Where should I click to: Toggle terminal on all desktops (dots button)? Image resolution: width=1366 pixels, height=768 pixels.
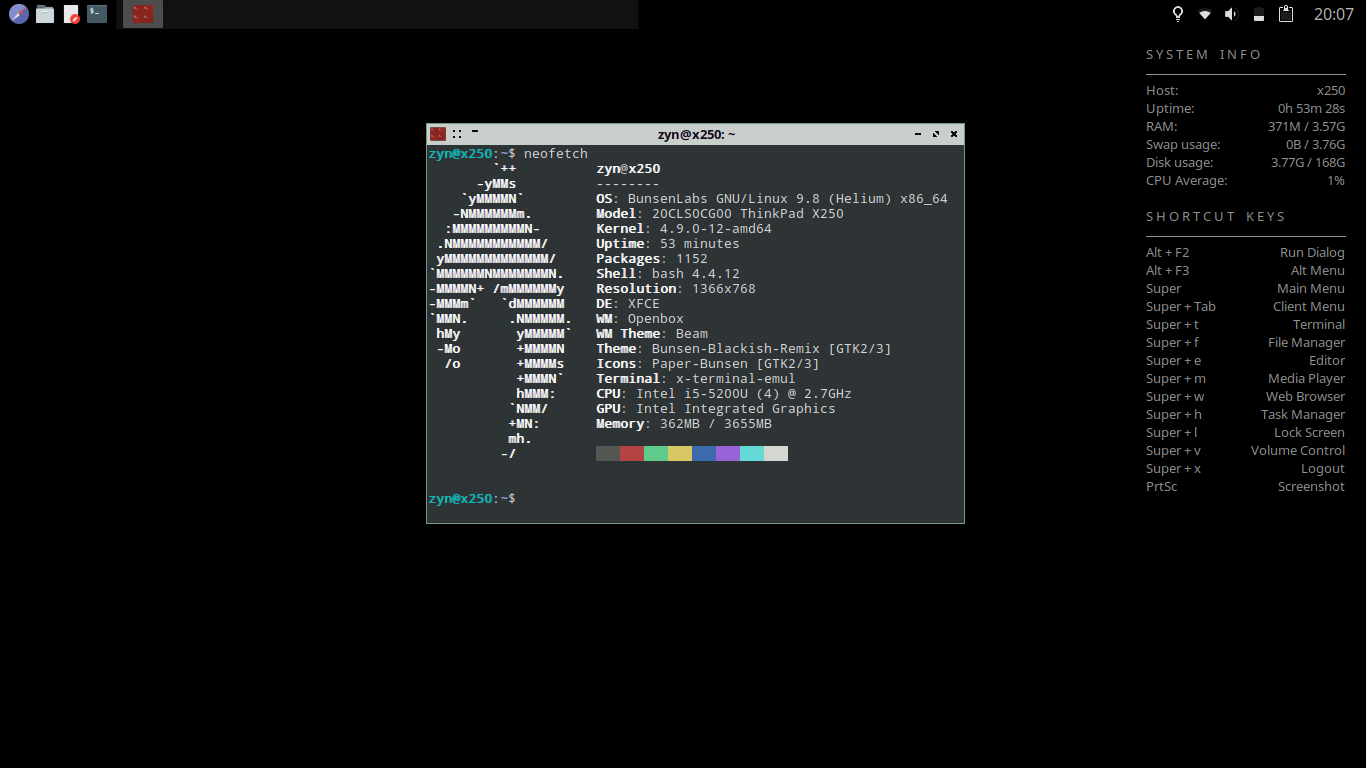coord(457,134)
